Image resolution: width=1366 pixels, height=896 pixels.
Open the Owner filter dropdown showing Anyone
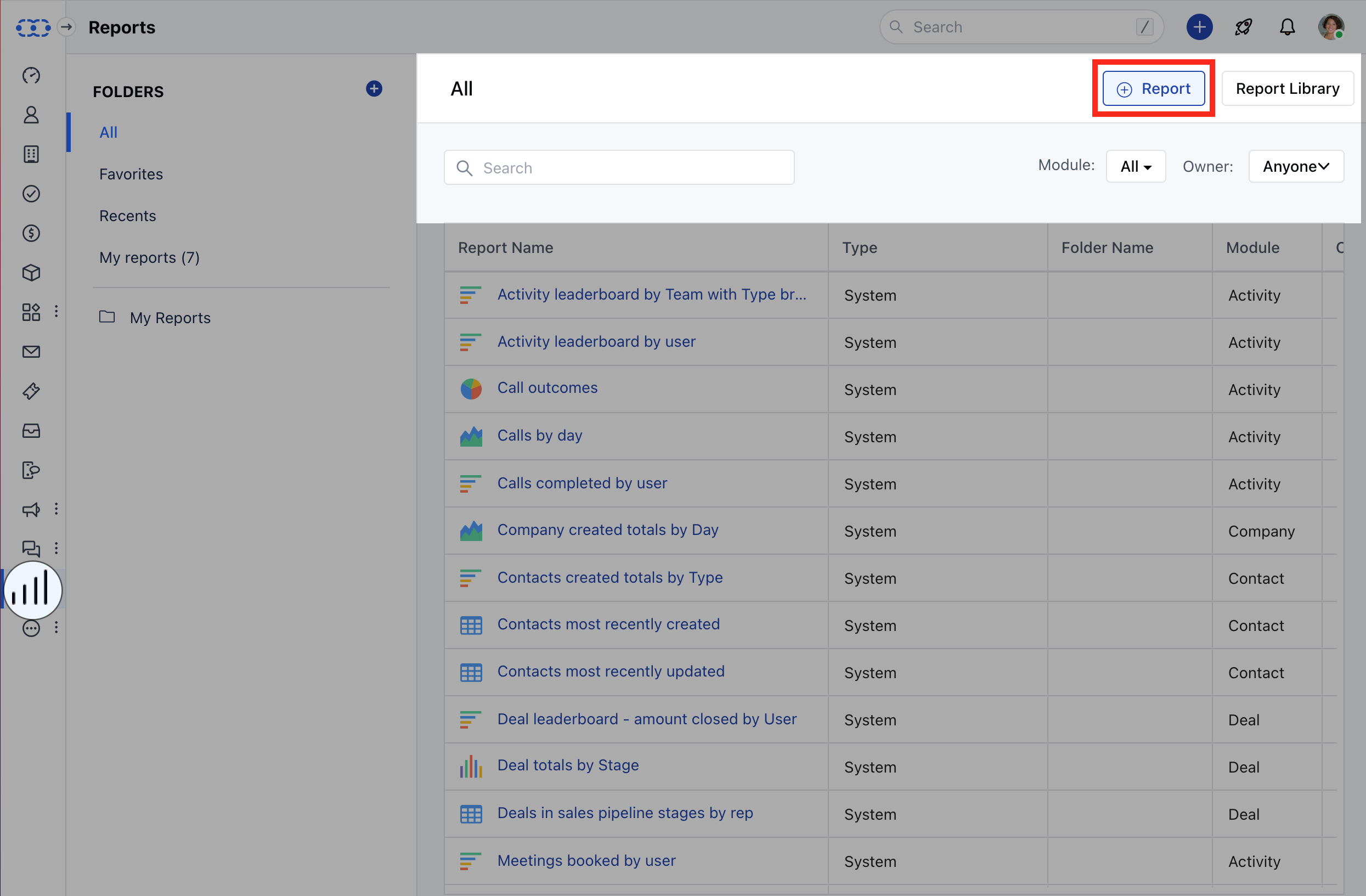point(1295,166)
